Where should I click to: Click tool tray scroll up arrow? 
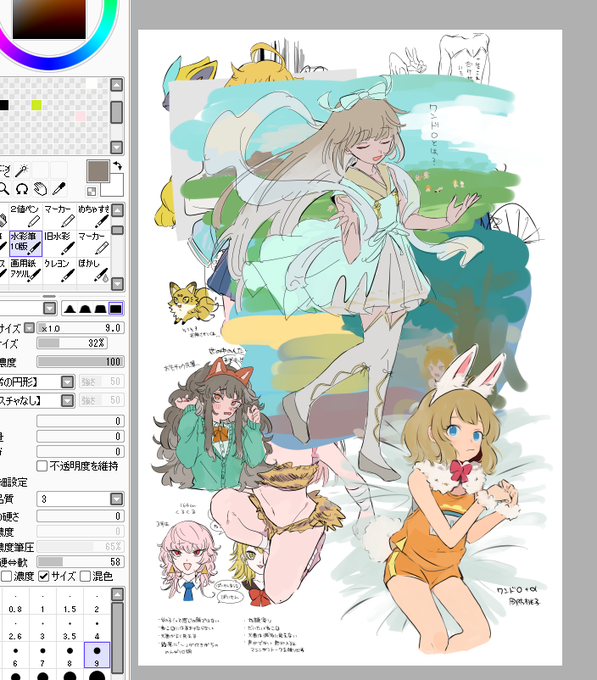117,210
